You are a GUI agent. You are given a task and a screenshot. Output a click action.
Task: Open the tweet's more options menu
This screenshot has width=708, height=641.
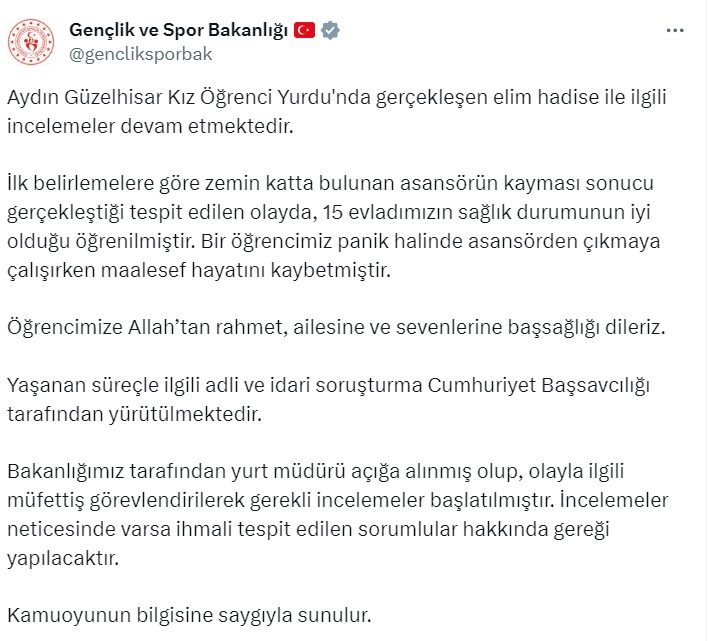pos(679,31)
